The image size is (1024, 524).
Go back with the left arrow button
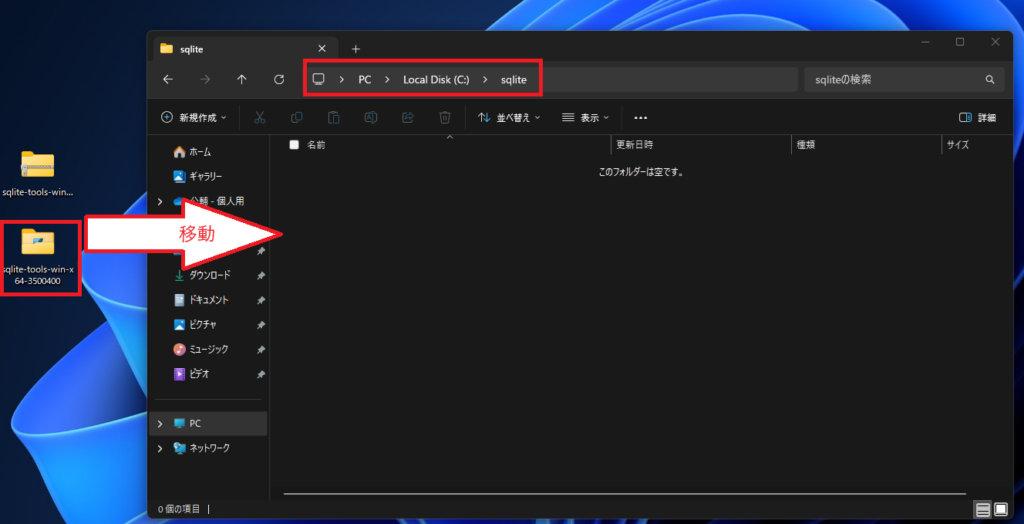tap(168, 79)
